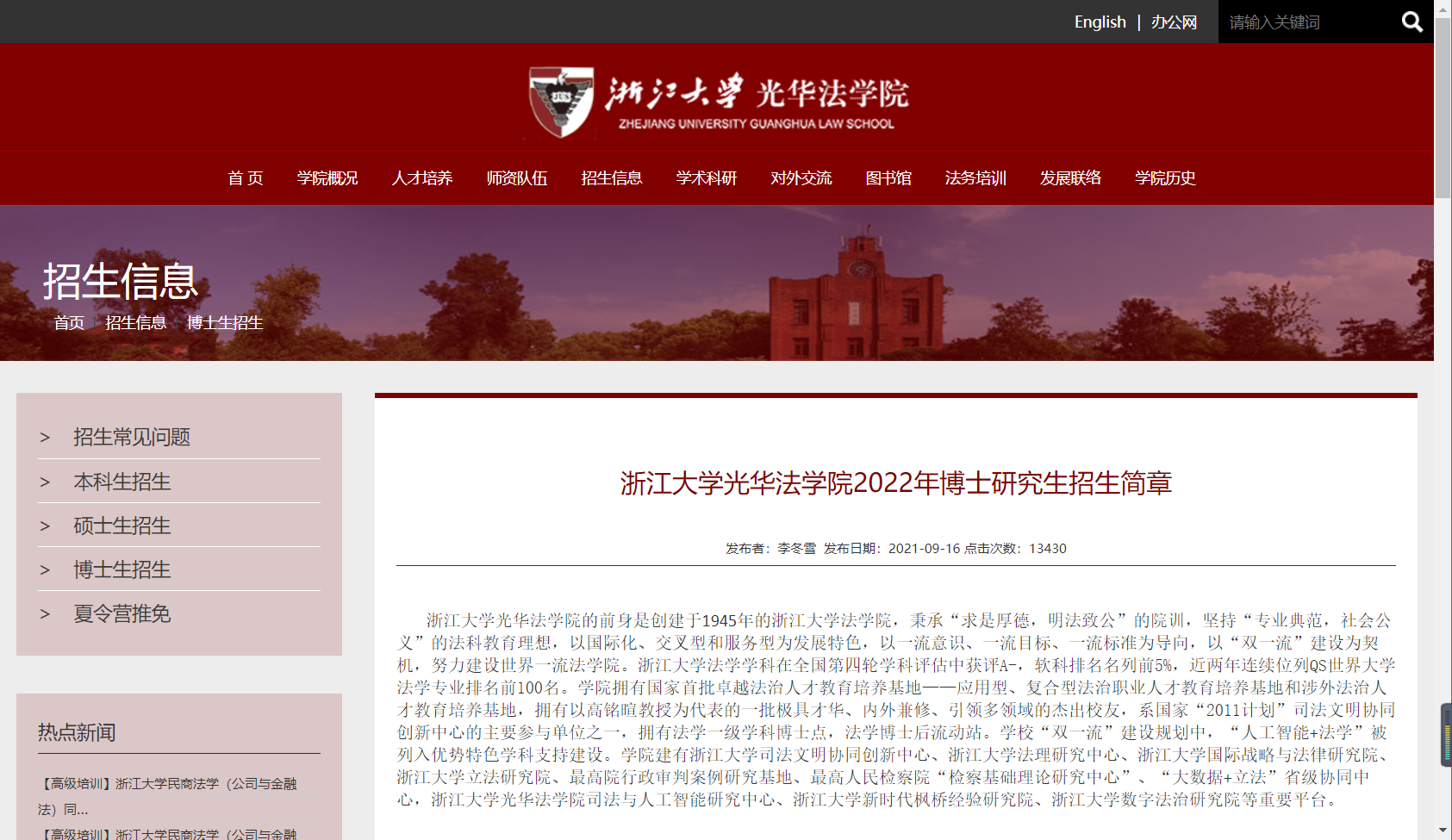Expand the 夏令营推免 sidebar chevron
The height and width of the screenshot is (840, 1452).
pyautogui.click(x=46, y=613)
